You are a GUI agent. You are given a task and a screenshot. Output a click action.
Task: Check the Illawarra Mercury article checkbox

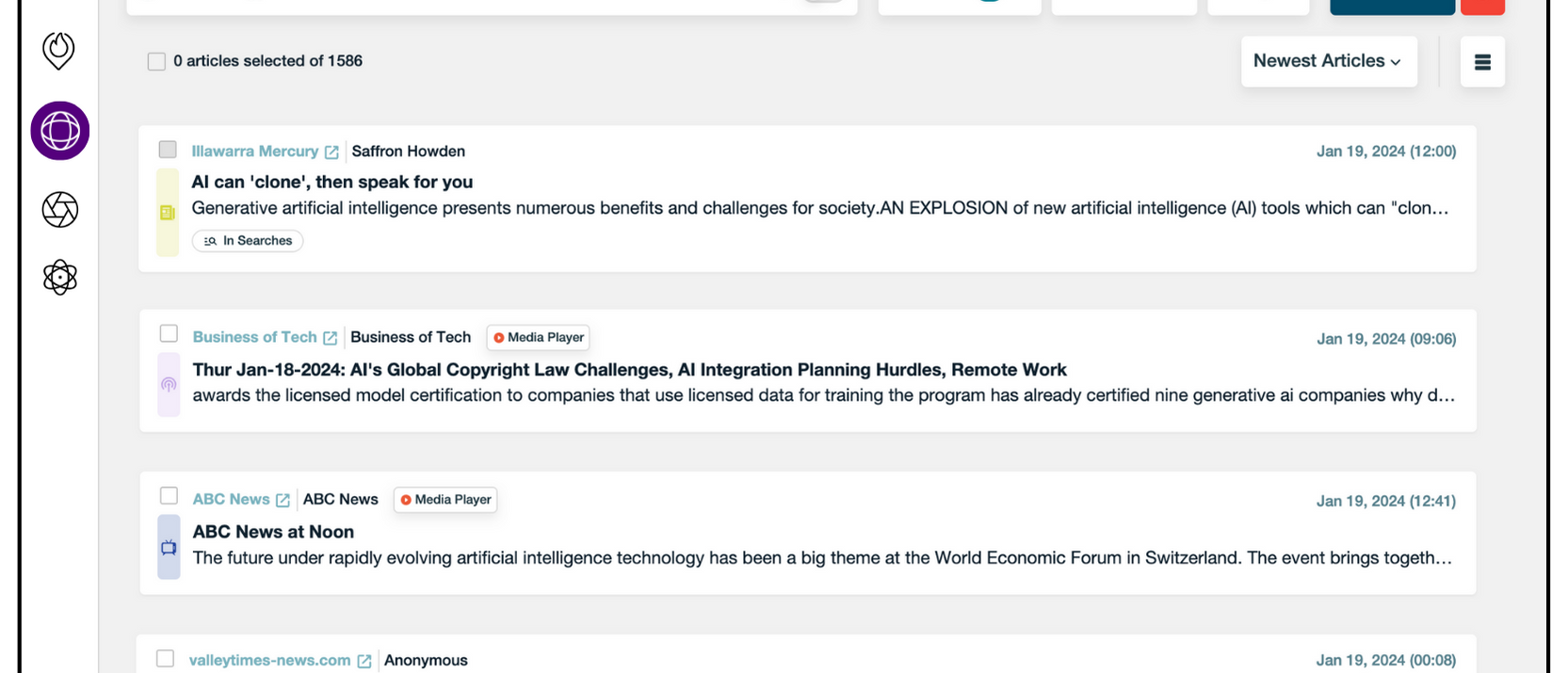(168, 150)
